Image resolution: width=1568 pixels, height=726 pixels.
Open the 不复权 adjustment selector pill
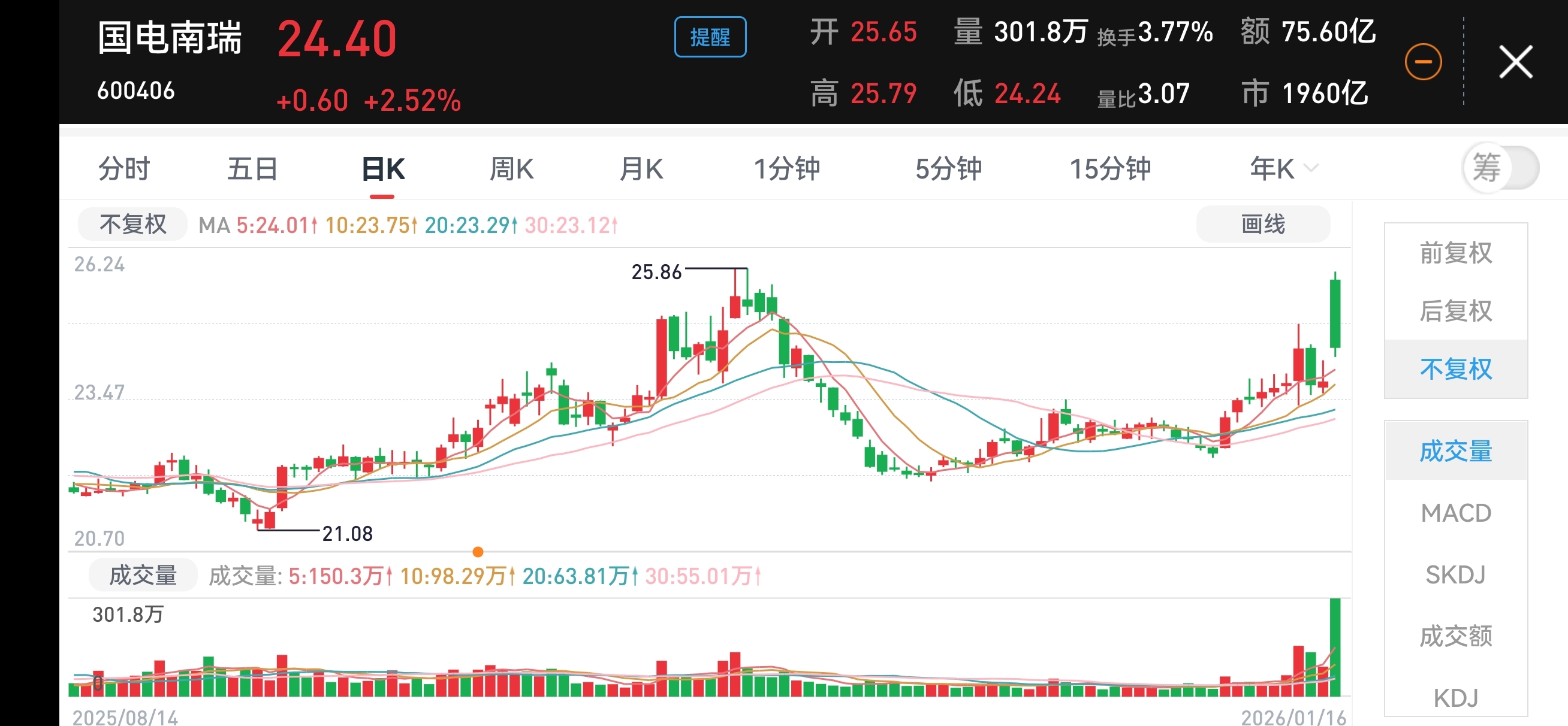point(132,225)
